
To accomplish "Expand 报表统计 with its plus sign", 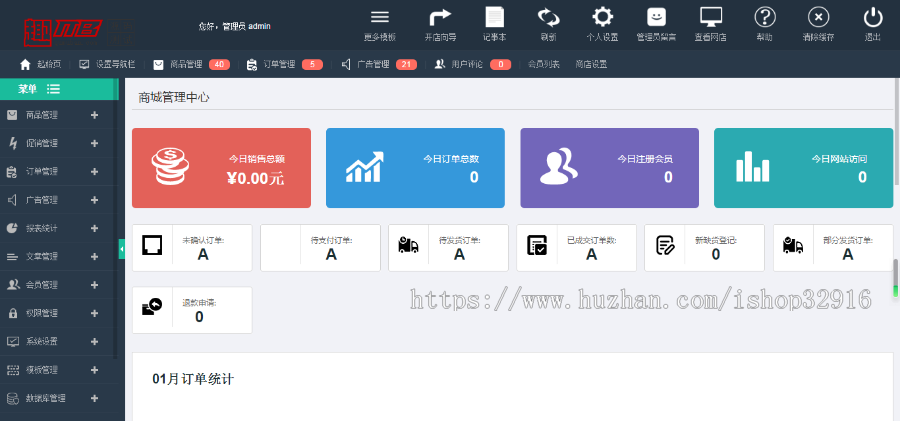I will click(x=95, y=228).
